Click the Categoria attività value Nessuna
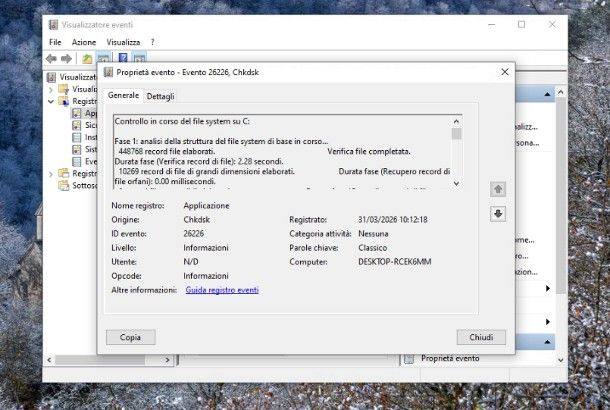Image resolution: width=610 pixels, height=410 pixels. [x=373, y=234]
